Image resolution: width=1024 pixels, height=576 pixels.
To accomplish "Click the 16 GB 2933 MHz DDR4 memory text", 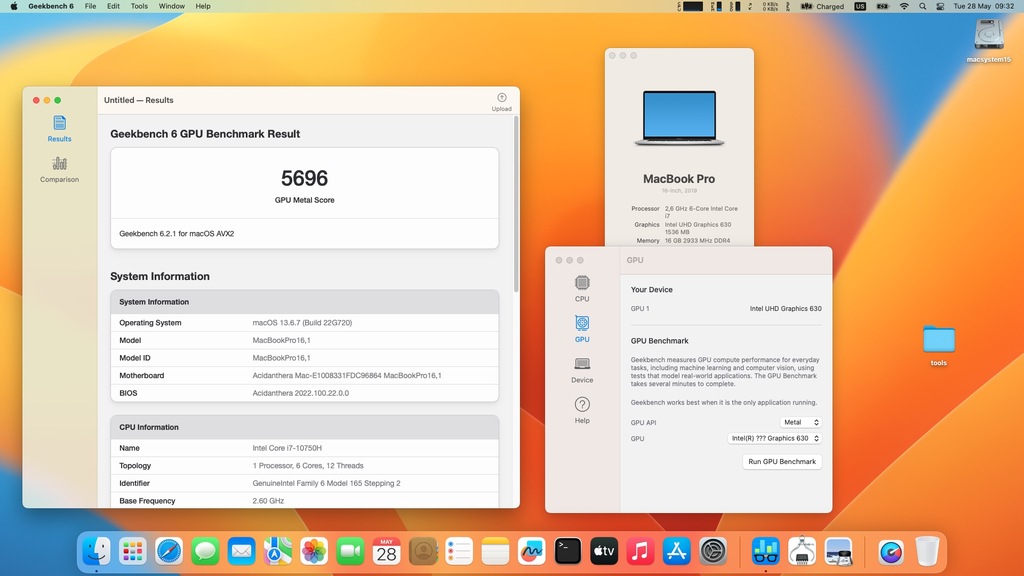I will click(697, 240).
